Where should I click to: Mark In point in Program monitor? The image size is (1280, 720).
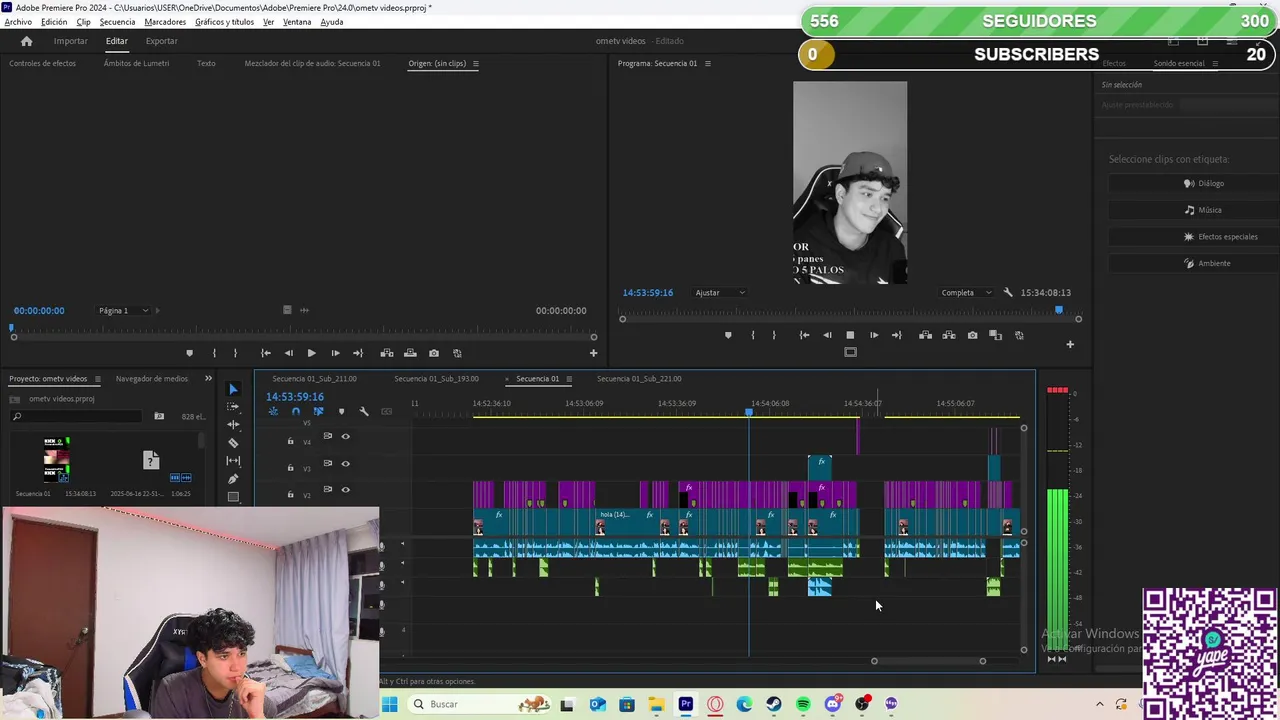click(x=753, y=335)
